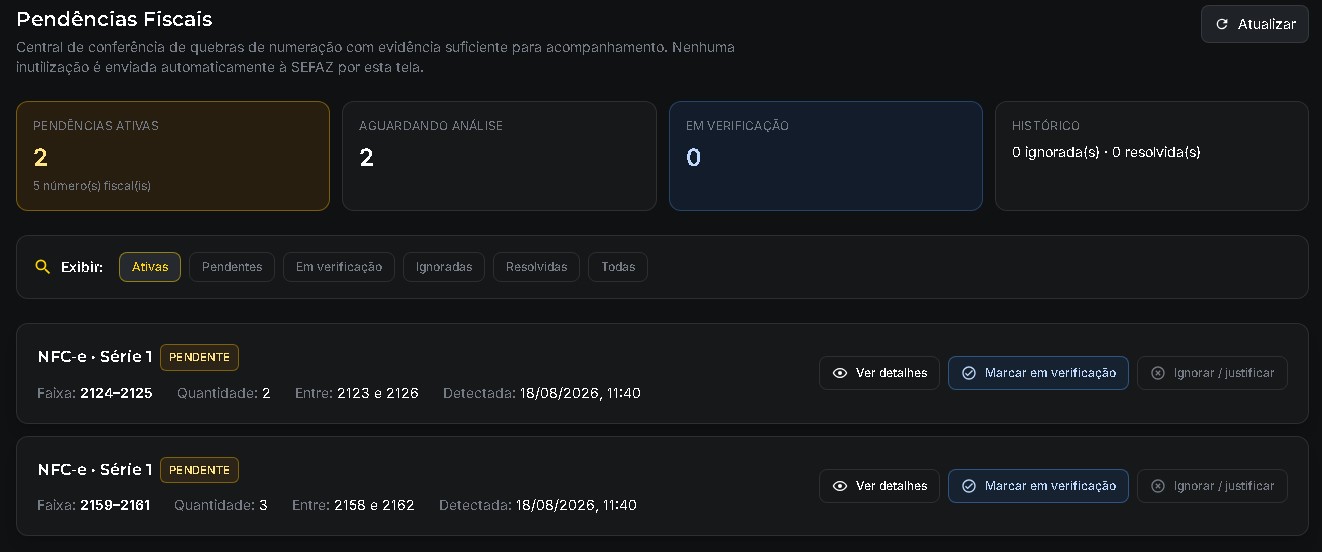Display Todas pendências
Image resolution: width=1322 pixels, height=552 pixels.
(x=618, y=267)
